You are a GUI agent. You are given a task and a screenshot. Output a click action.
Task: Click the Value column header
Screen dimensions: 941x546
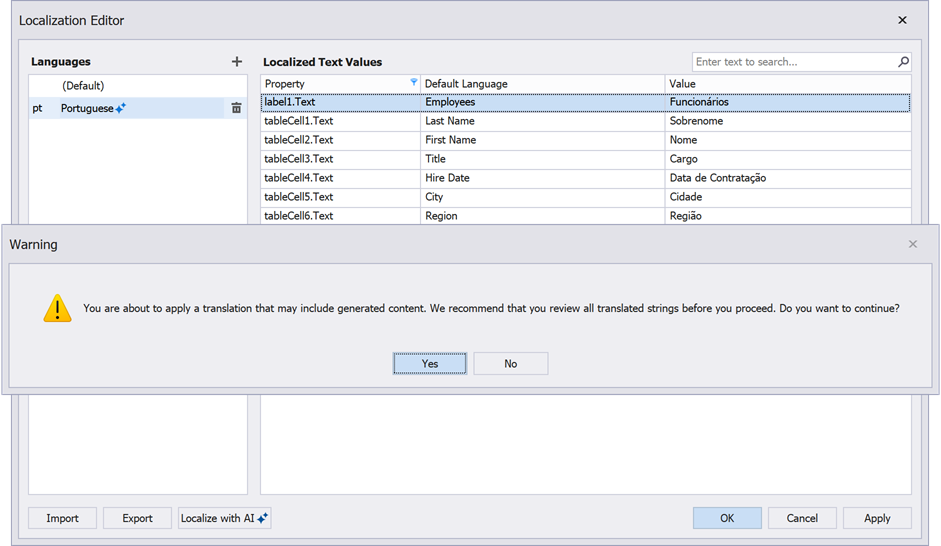click(788, 84)
